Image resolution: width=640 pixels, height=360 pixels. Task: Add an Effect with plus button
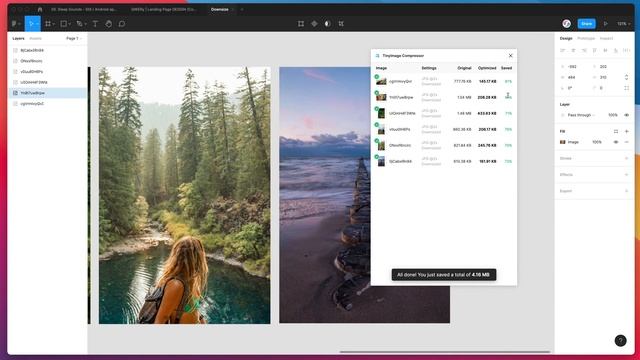pyautogui.click(x=627, y=175)
